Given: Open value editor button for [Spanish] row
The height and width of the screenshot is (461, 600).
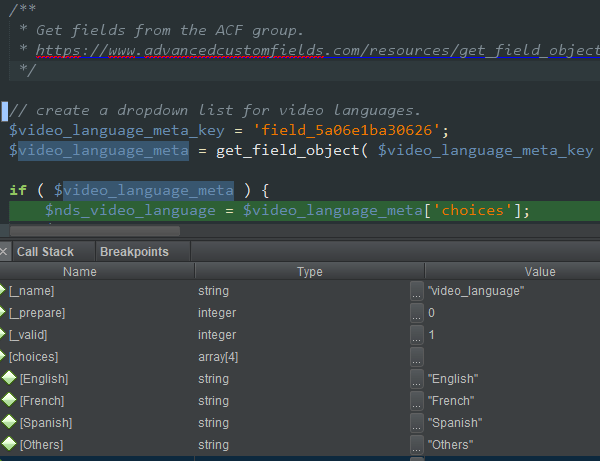Looking at the screenshot, I should [x=417, y=423].
